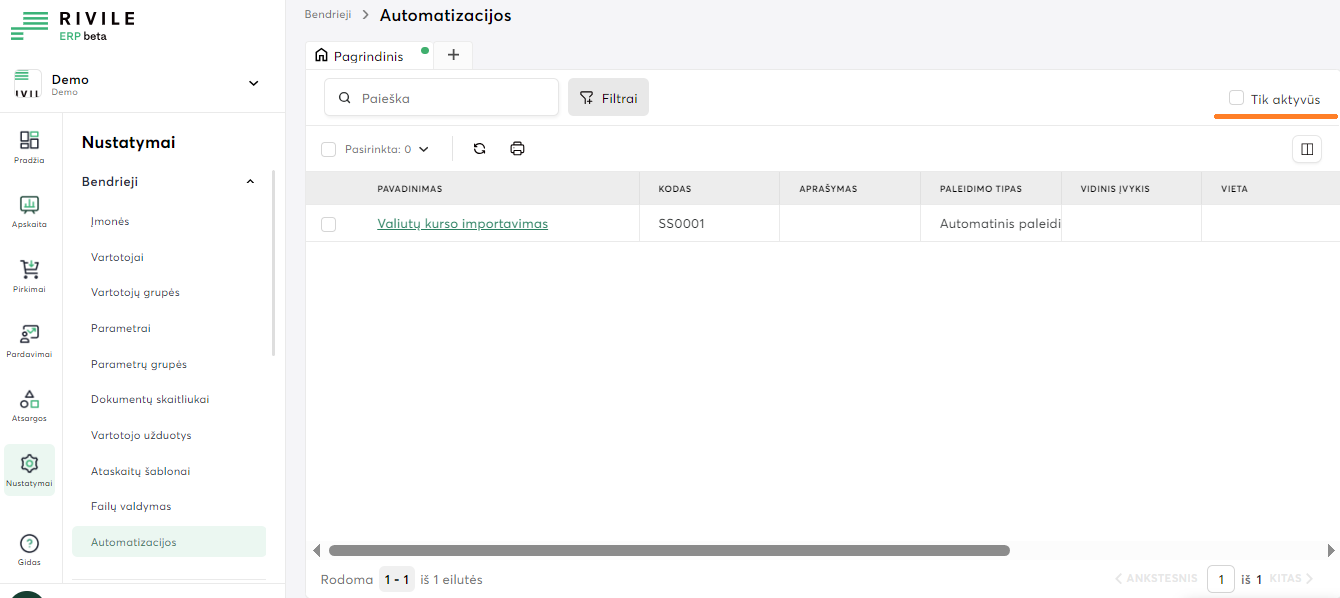
Task: Open the Atsargos inventory module icon
Action: click(x=29, y=400)
